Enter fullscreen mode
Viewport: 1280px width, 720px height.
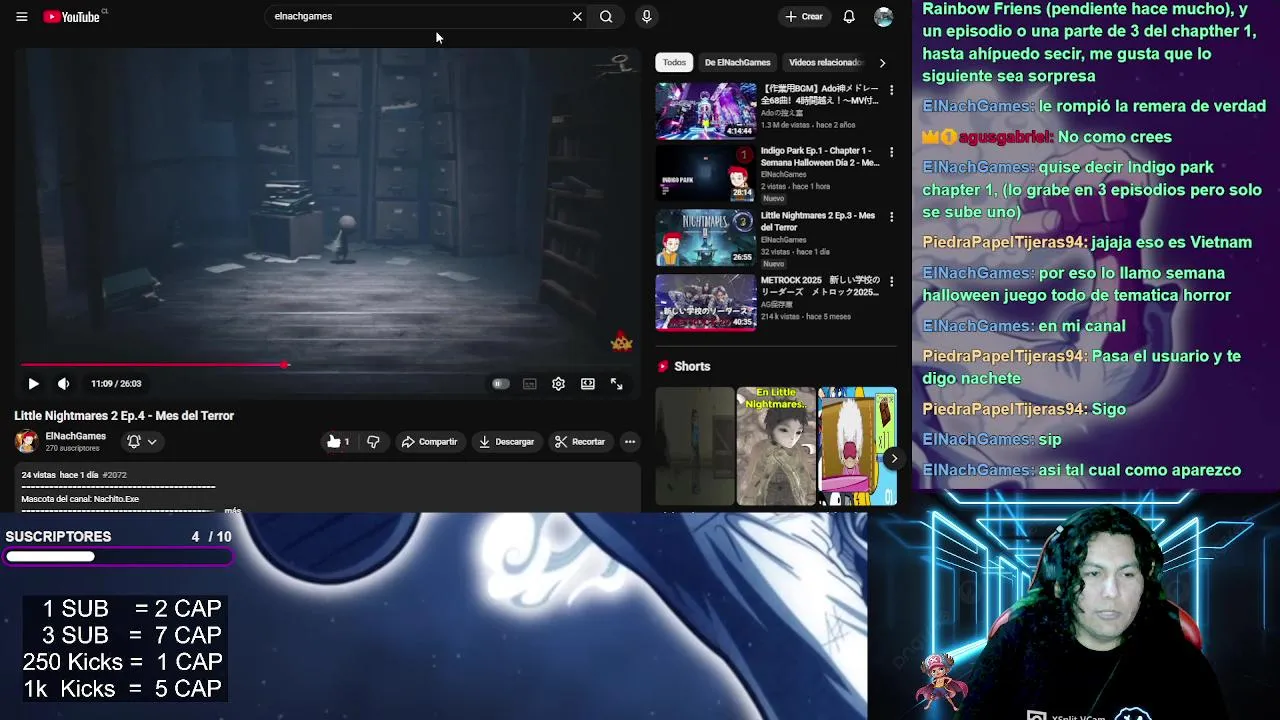pos(617,384)
